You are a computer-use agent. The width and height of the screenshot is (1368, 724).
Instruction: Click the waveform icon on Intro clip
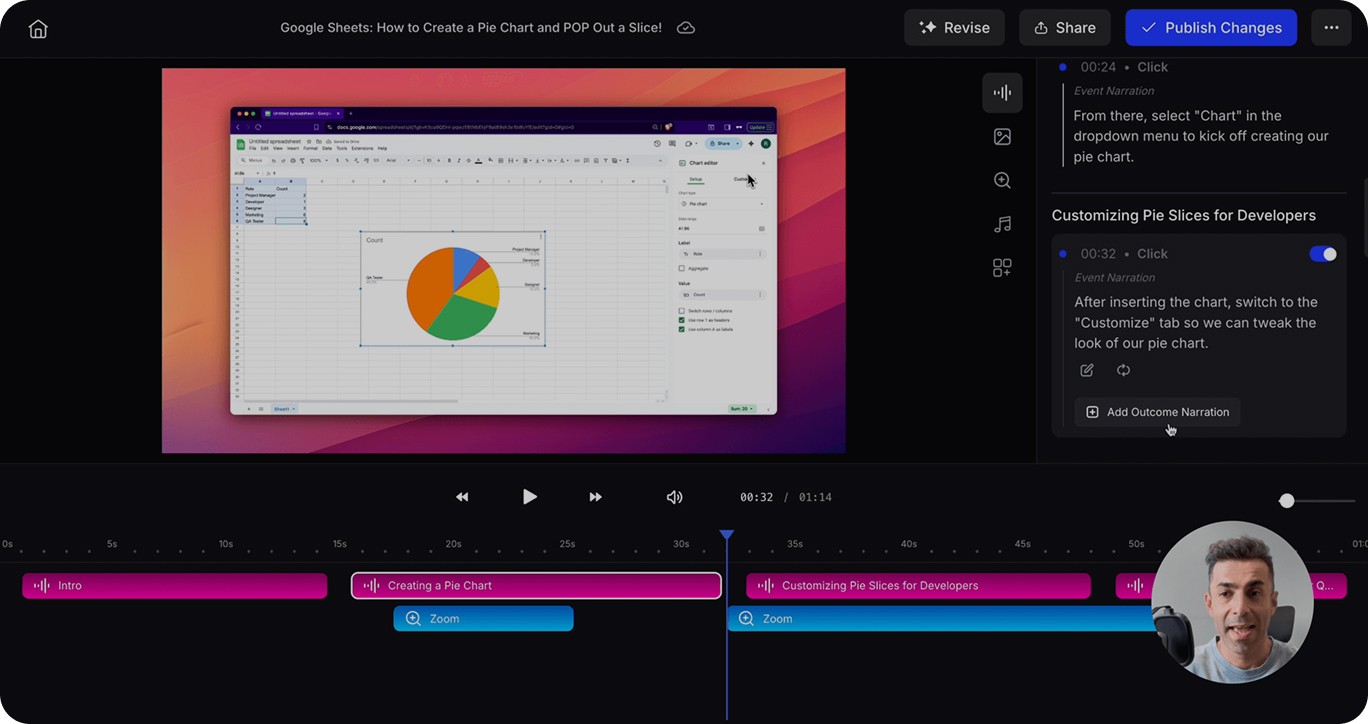(x=41, y=586)
